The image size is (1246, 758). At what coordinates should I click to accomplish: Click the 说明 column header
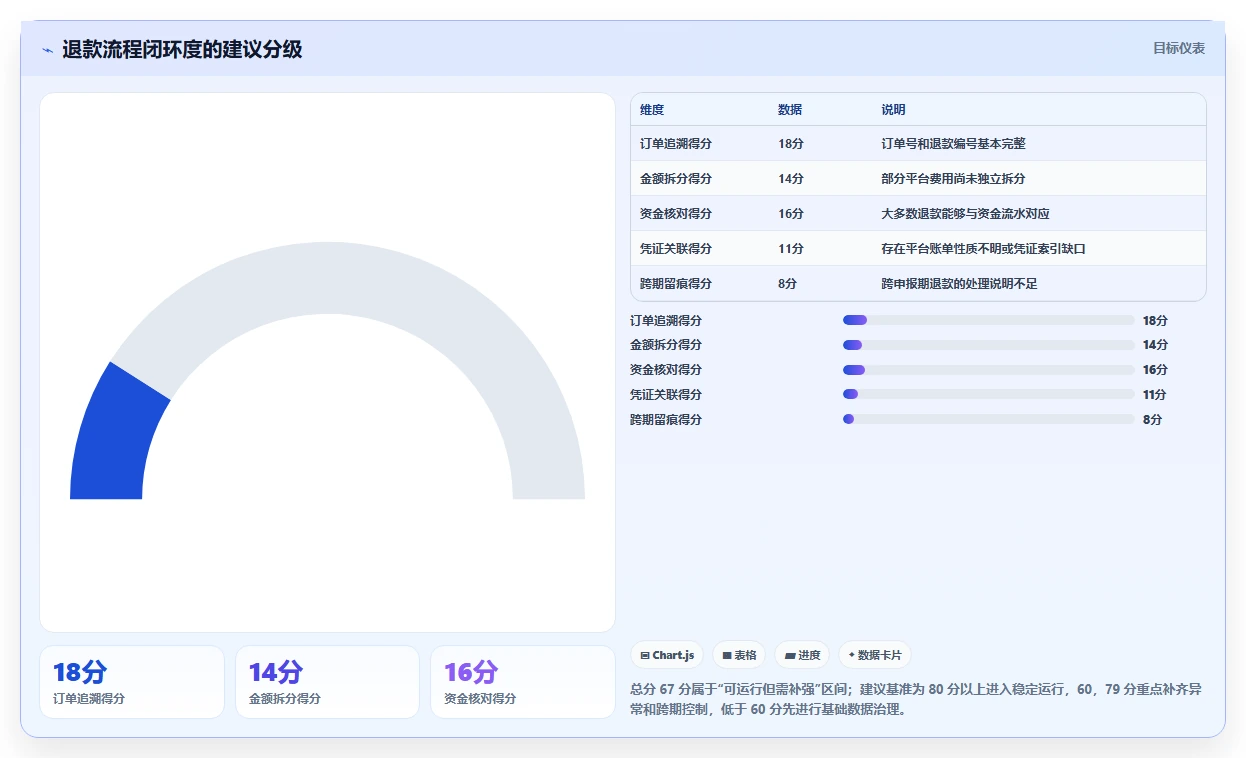click(893, 110)
